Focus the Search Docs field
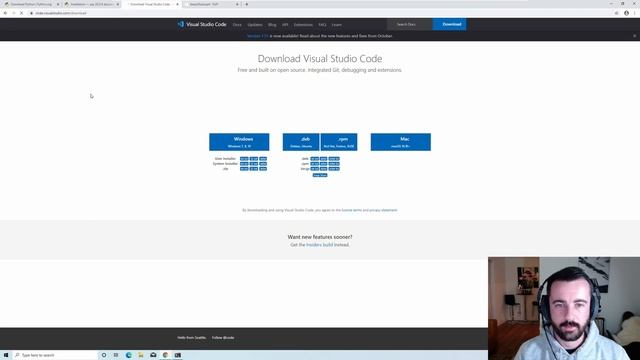Image resolution: width=640 pixels, height=360 pixels. (410, 24)
